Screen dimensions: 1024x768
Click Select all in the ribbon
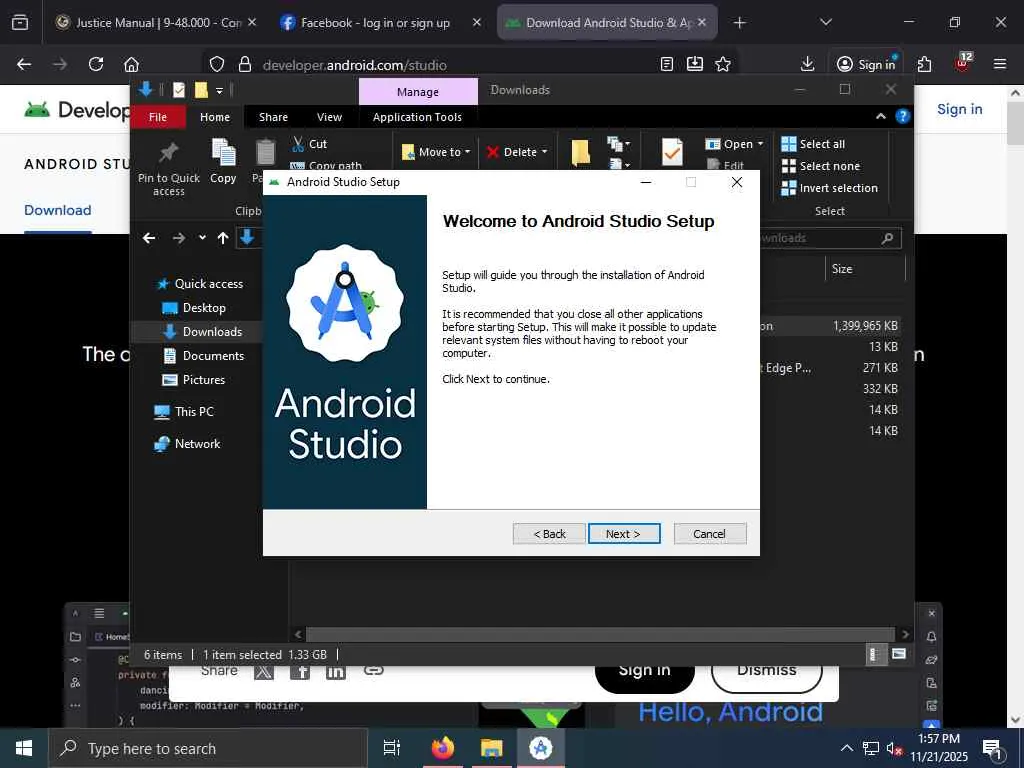pyautogui.click(x=814, y=144)
